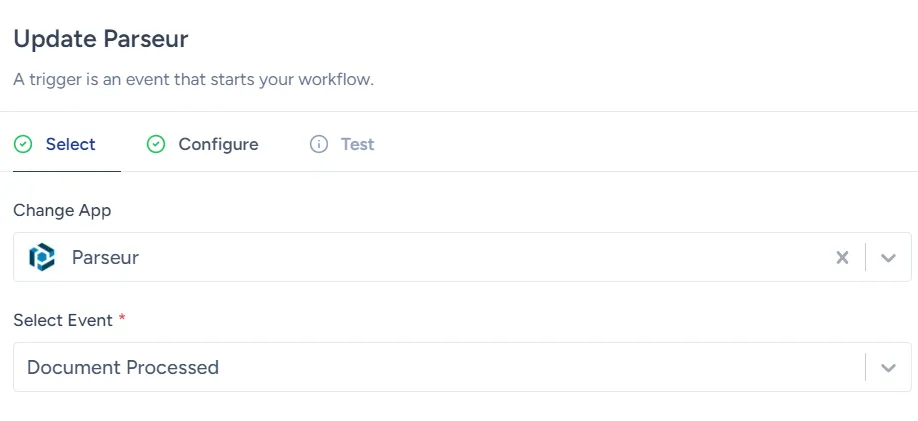This screenshot has height=421, width=918.
Task: Click the Parseur app logo icon
Action: click(42, 258)
